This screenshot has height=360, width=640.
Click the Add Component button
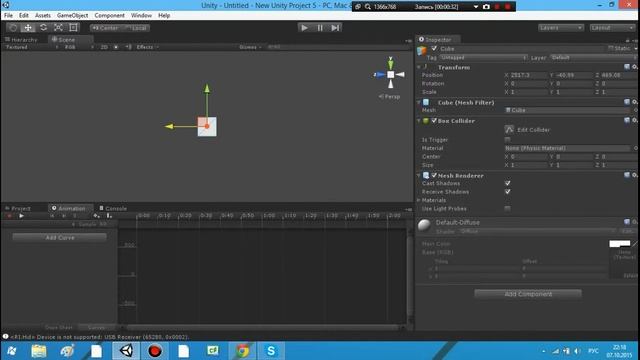click(528, 294)
